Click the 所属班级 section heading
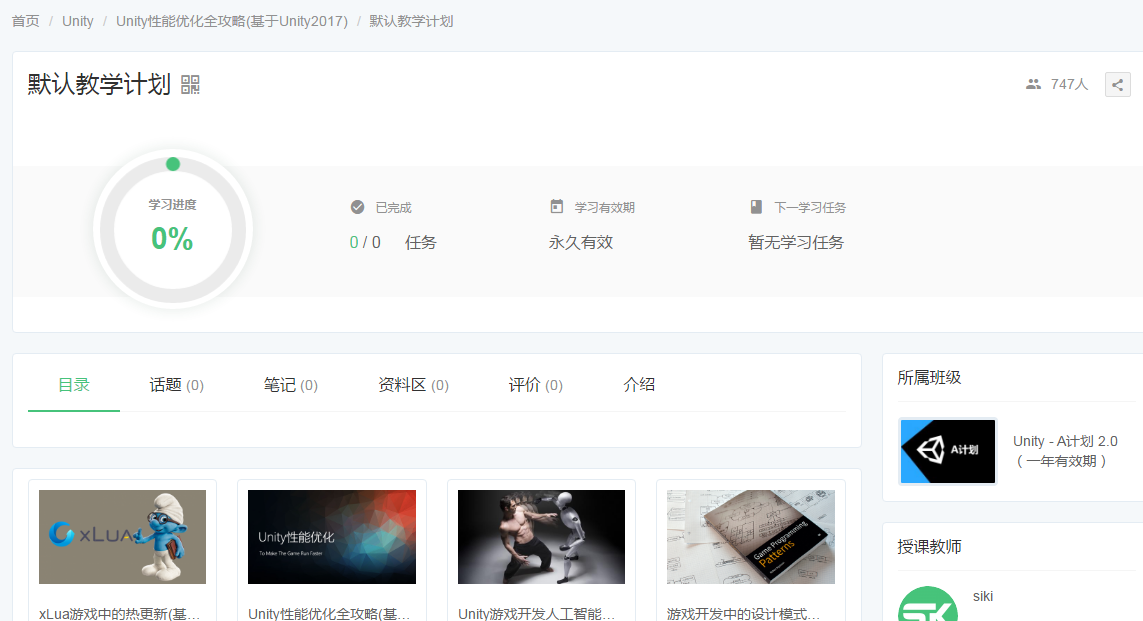Viewport: 1143px width, 621px height. 929,378
